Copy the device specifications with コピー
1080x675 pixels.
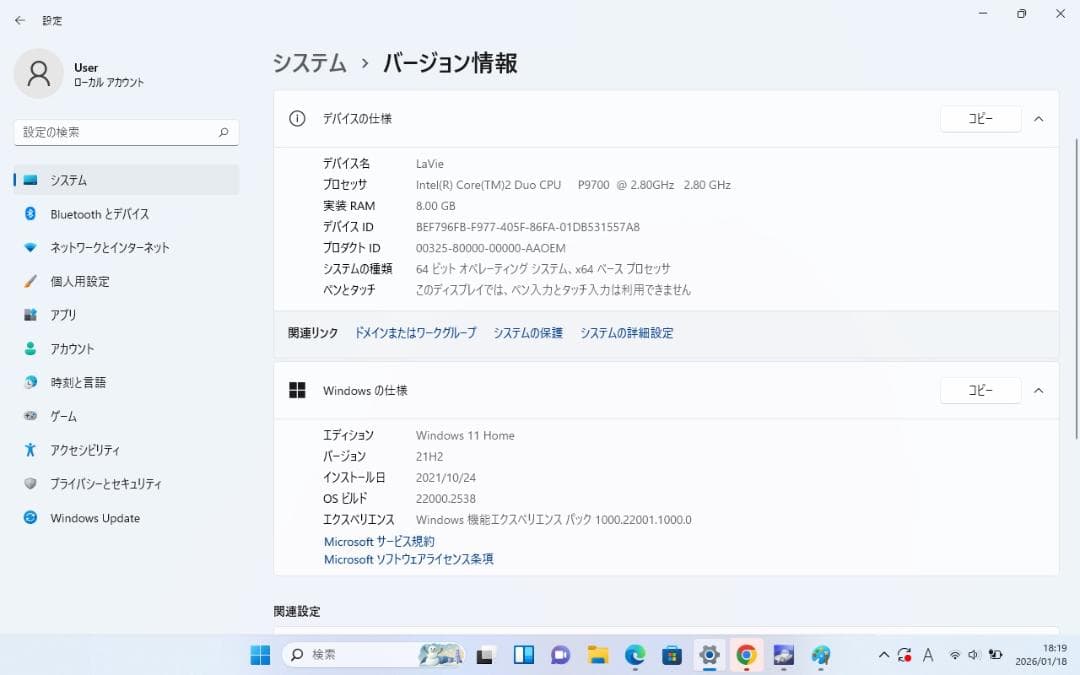979,118
